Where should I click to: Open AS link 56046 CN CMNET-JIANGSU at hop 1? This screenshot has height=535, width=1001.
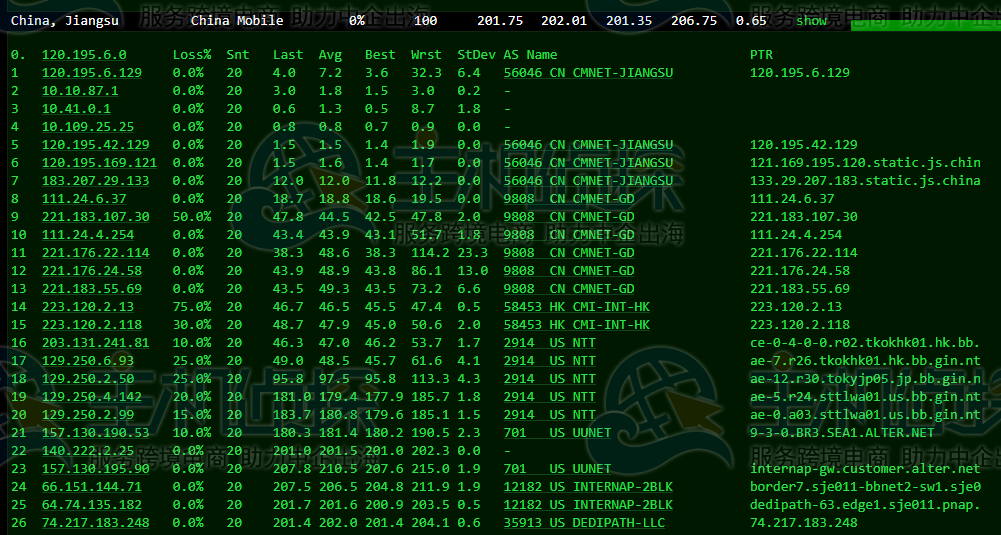588,73
